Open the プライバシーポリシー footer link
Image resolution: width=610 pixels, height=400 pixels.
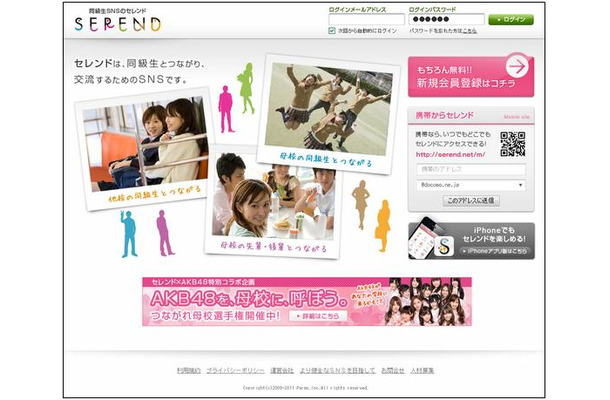235,370
